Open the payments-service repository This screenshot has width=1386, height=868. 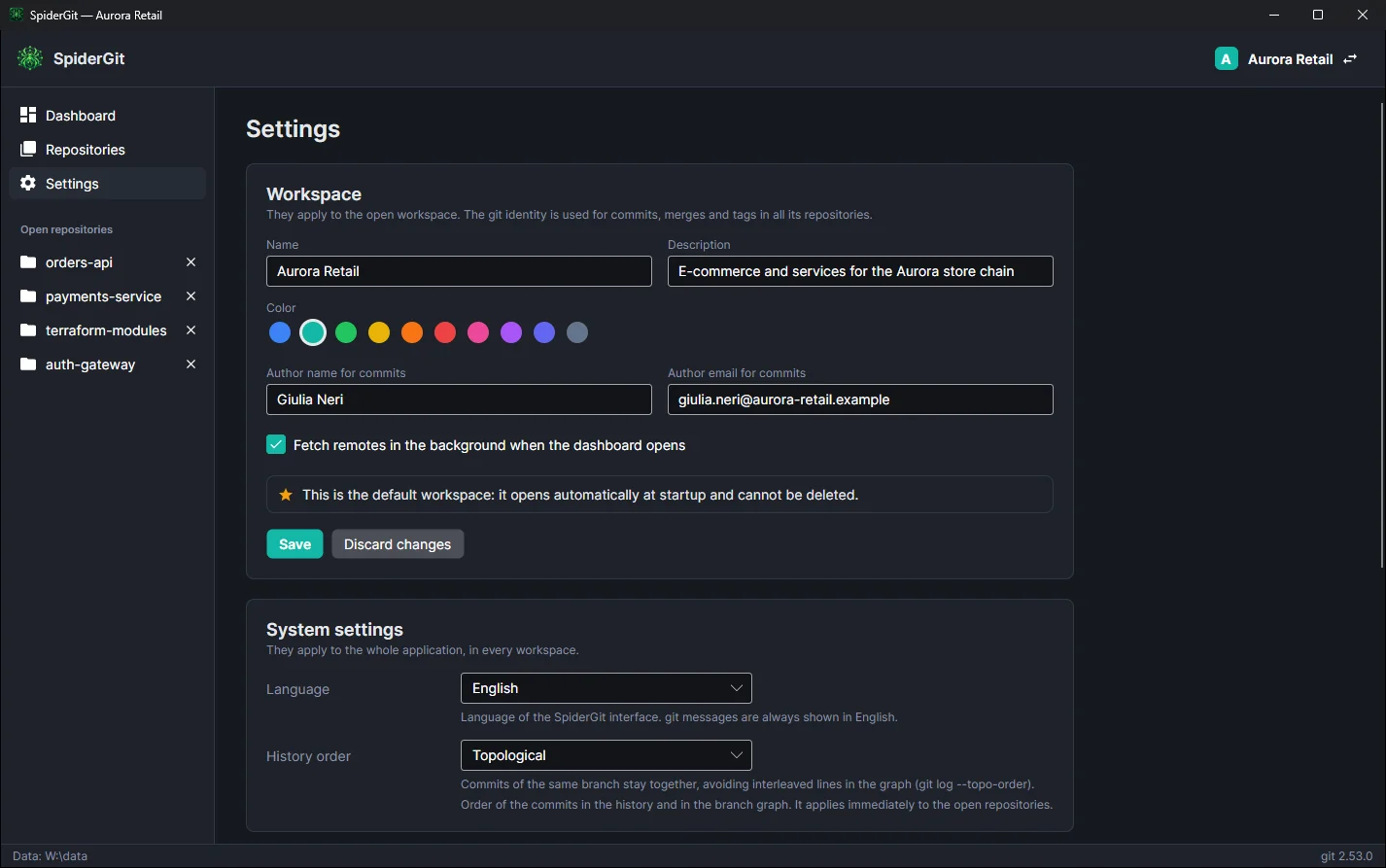103,296
